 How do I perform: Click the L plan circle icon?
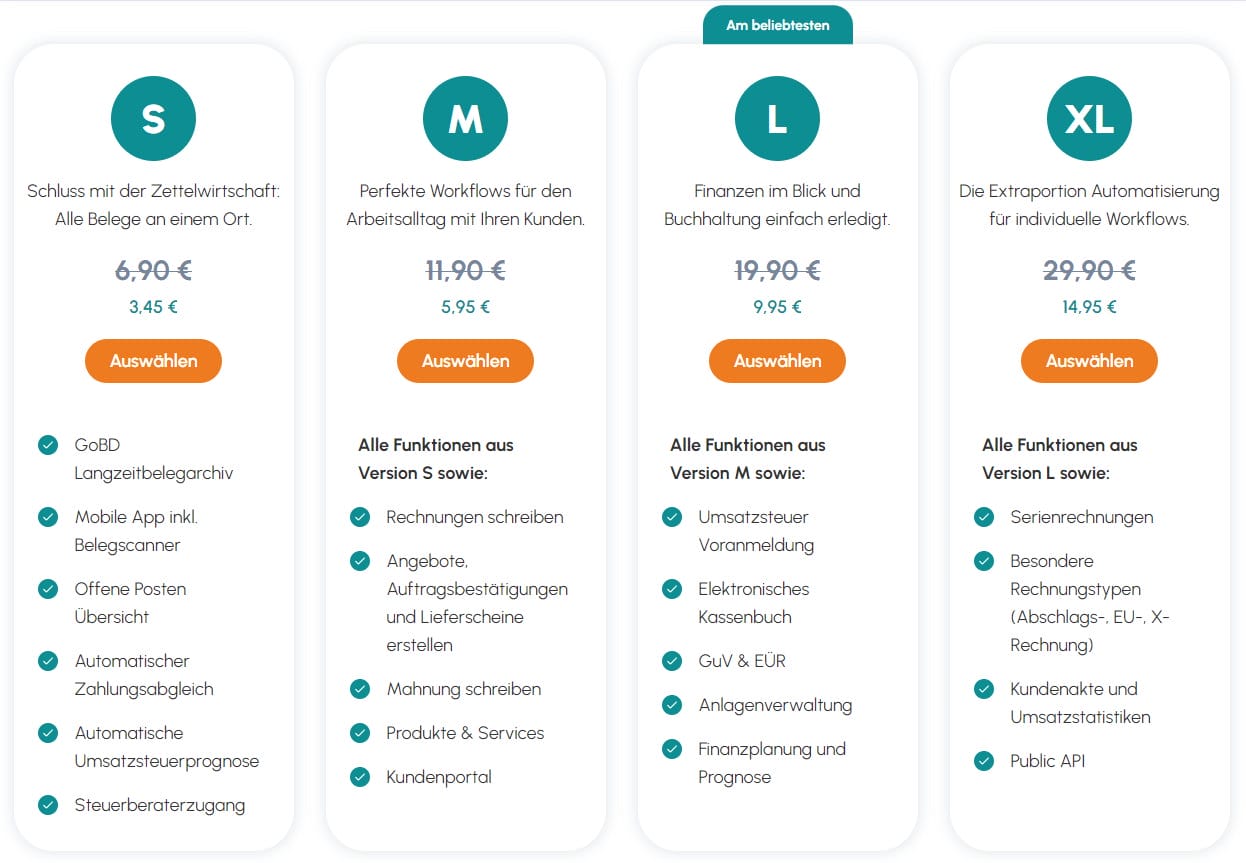[x=777, y=119]
